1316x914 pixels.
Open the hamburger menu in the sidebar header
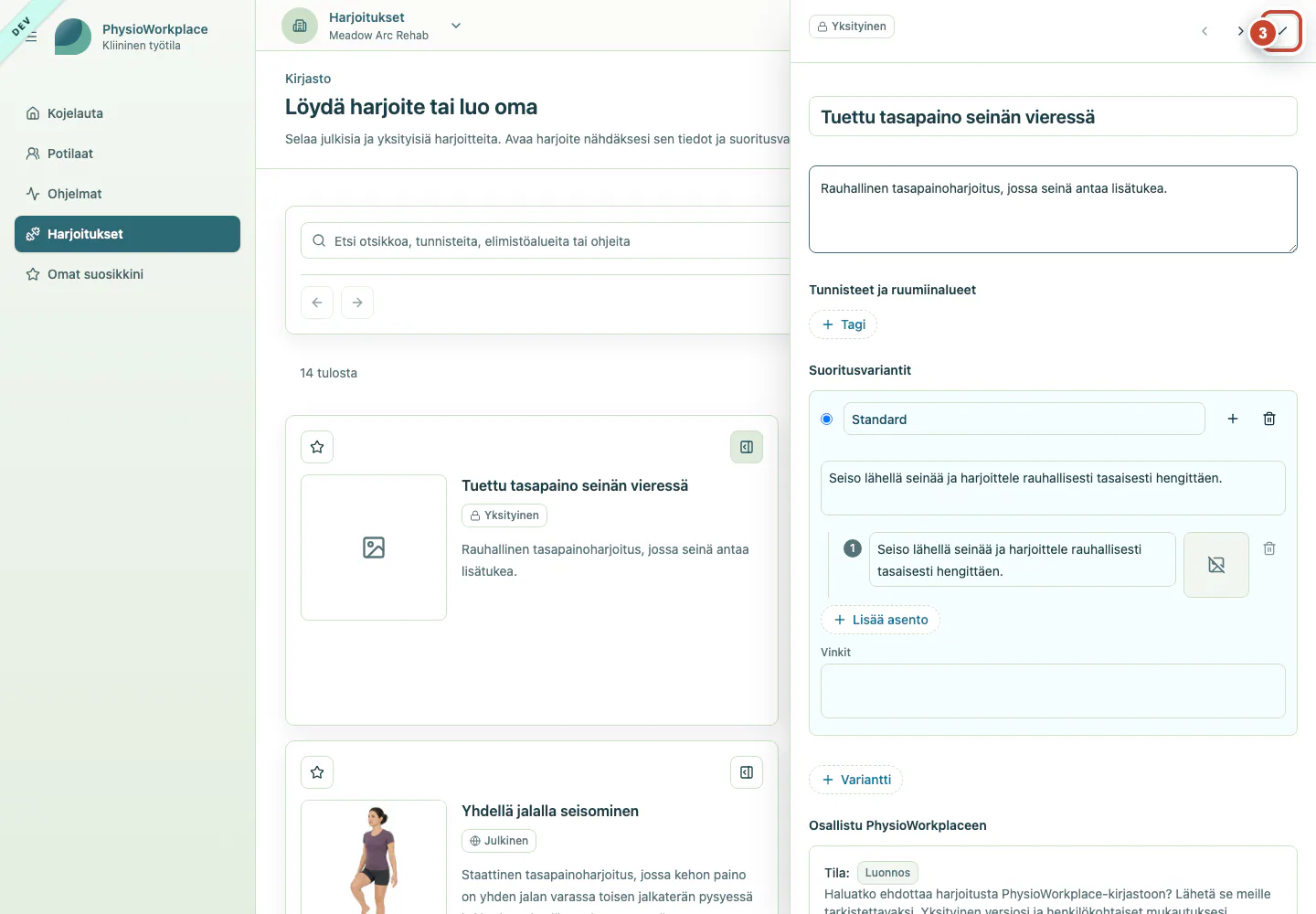pos(31,37)
